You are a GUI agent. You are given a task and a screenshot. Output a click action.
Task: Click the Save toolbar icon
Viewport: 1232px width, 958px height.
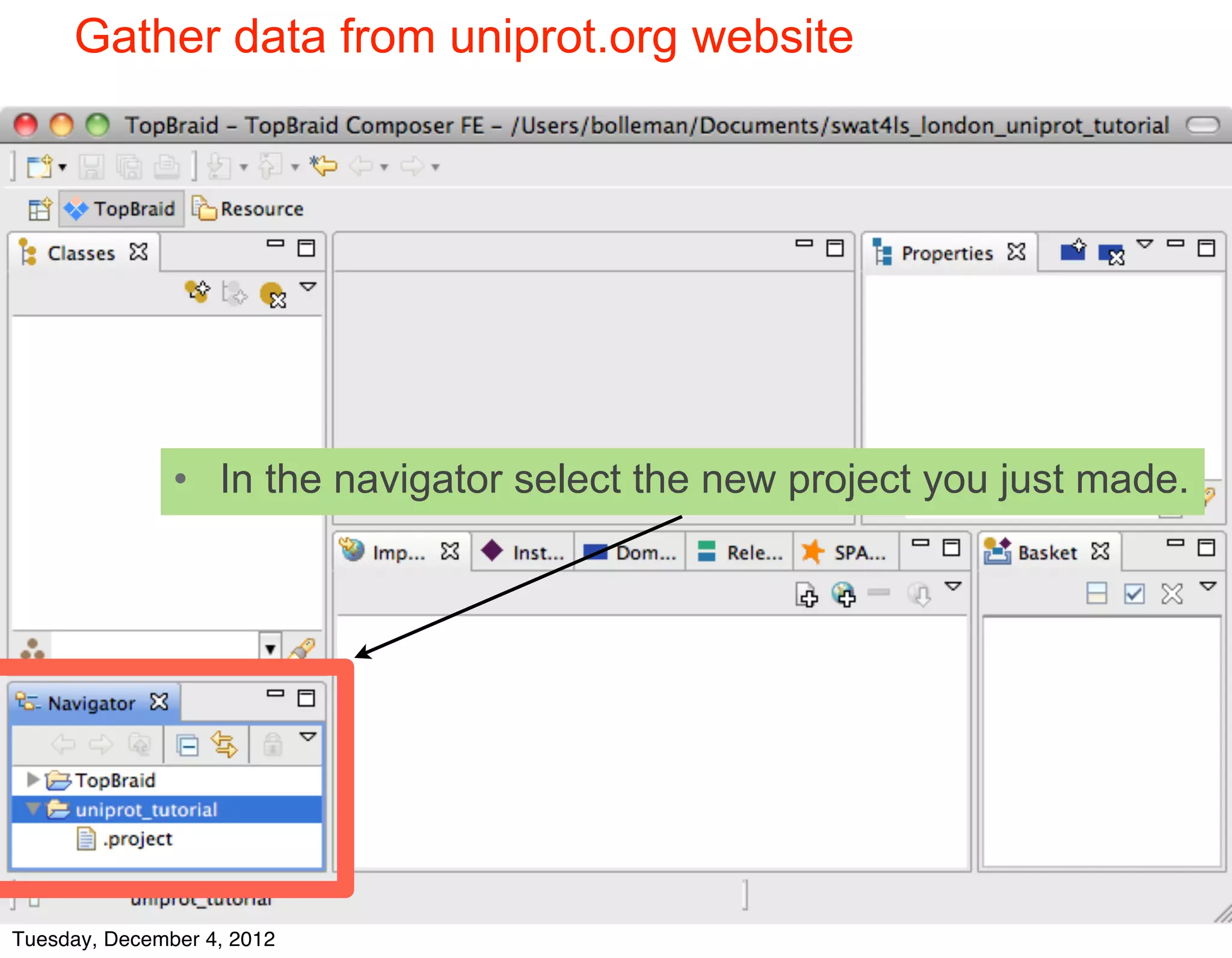tap(91, 167)
